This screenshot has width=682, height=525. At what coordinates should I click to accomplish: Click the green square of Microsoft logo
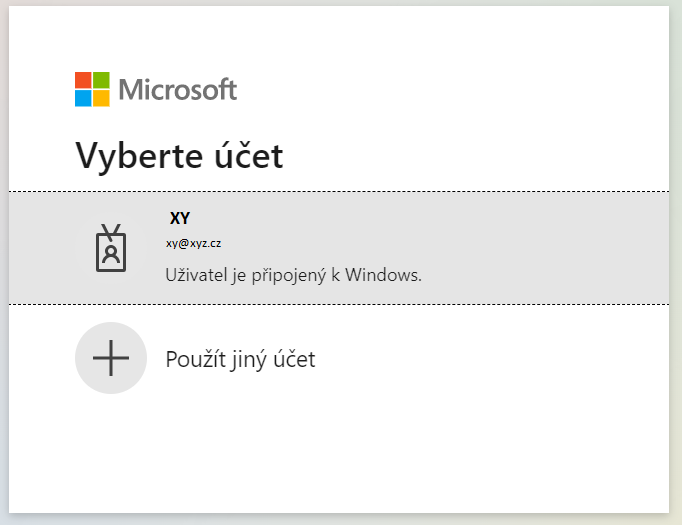101,80
